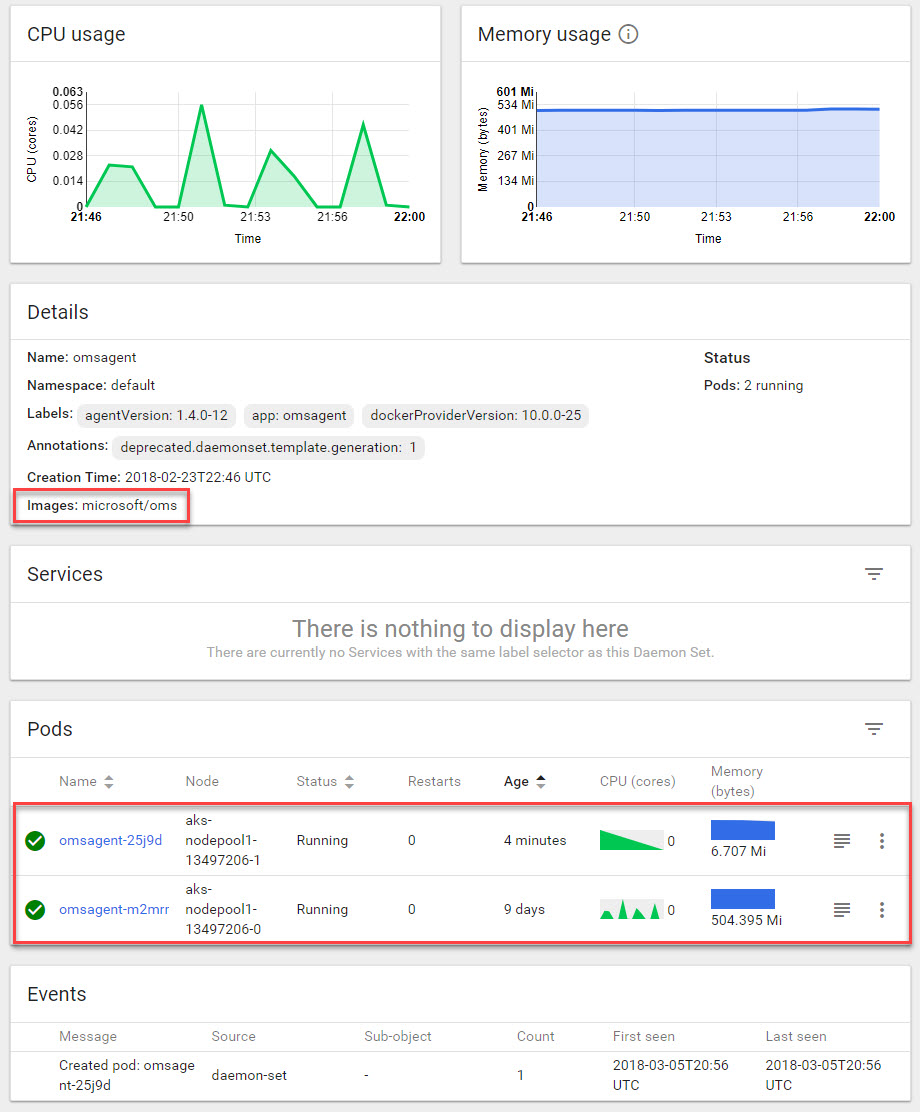Click the 'Created pod' event message row
920x1112 pixels.
click(127, 1074)
